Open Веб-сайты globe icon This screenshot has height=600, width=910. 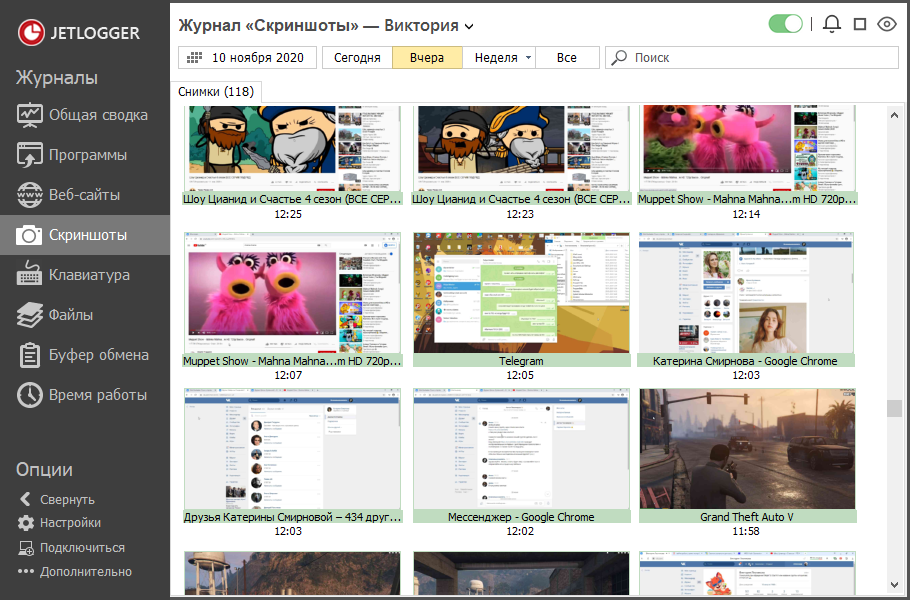pos(30,195)
